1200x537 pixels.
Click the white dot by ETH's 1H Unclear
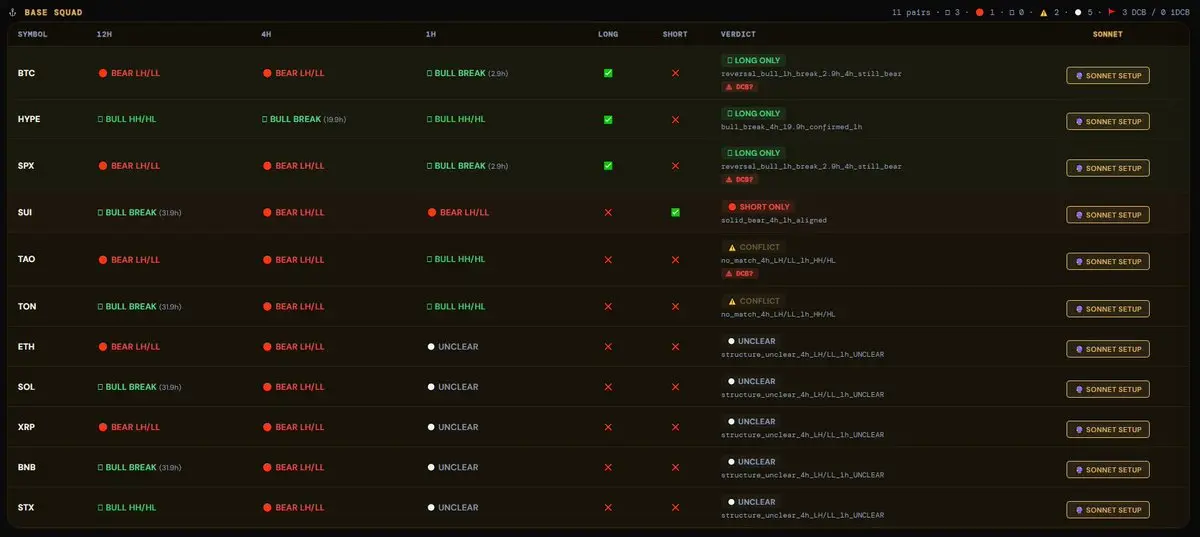pyautogui.click(x=431, y=347)
